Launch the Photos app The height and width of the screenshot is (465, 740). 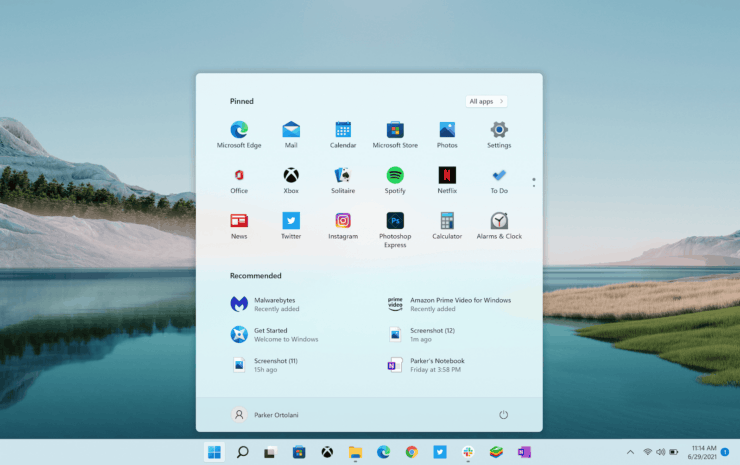click(x=447, y=135)
